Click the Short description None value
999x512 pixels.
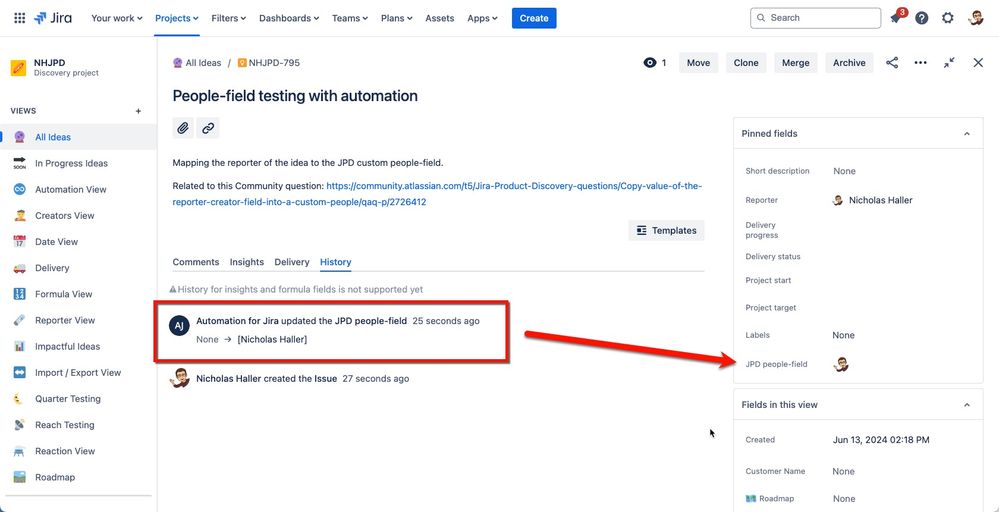point(844,171)
